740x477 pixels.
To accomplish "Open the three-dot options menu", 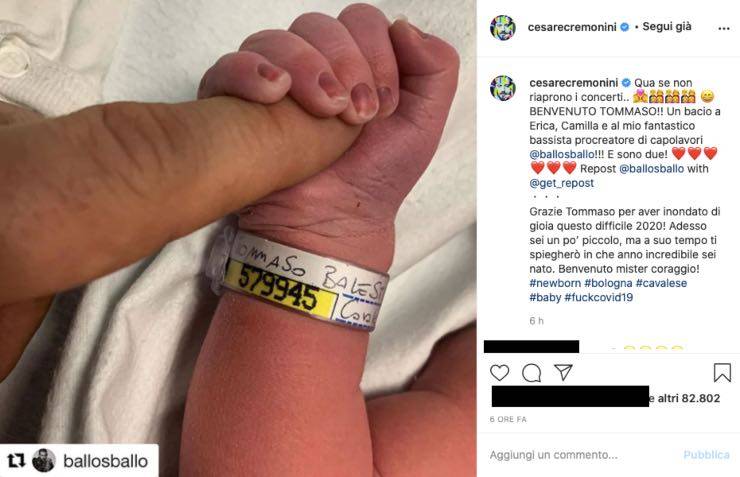I will (x=723, y=28).
